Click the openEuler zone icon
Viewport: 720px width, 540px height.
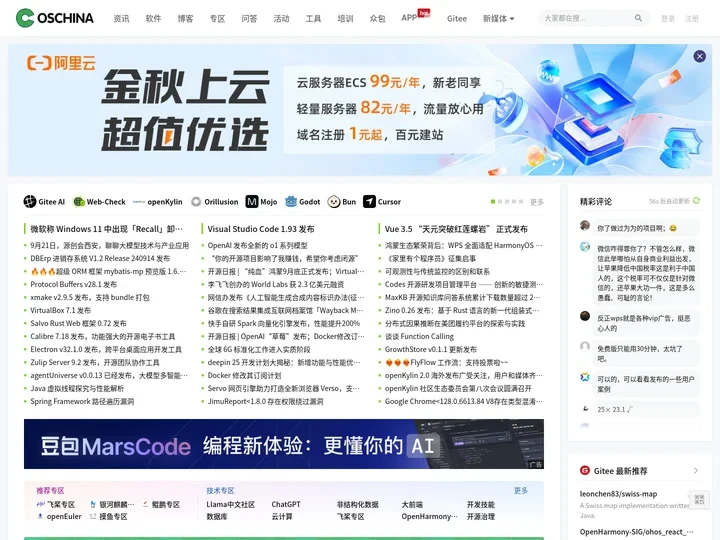(x=40, y=516)
